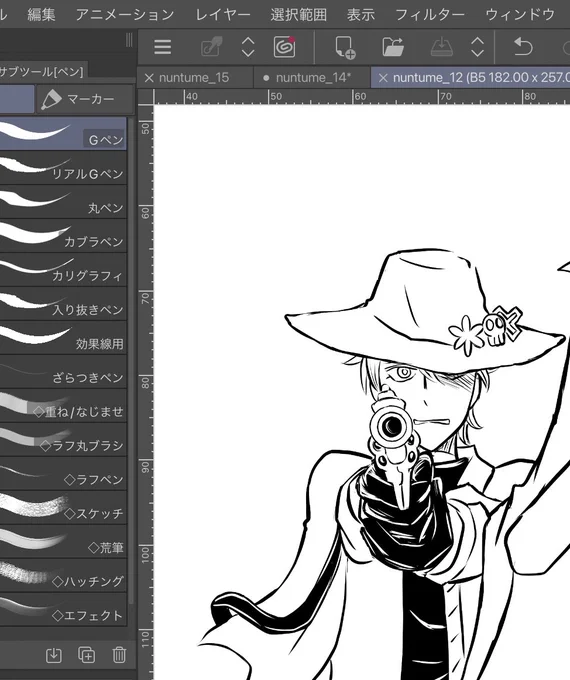Switch to the nuntume_14 document tab
Image resolution: width=570 pixels, height=680 pixels.
click(313, 78)
